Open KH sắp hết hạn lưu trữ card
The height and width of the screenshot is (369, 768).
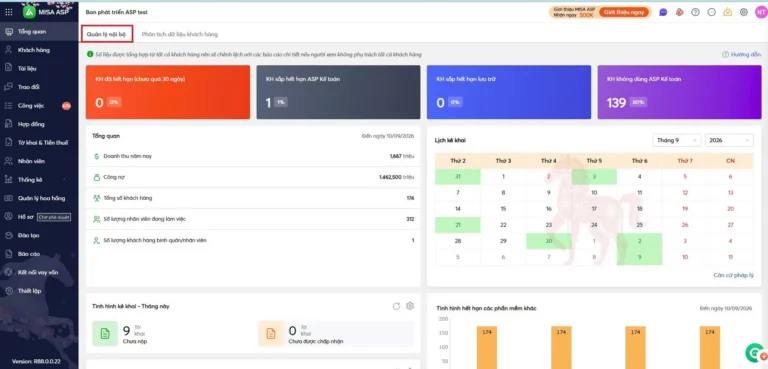point(509,92)
